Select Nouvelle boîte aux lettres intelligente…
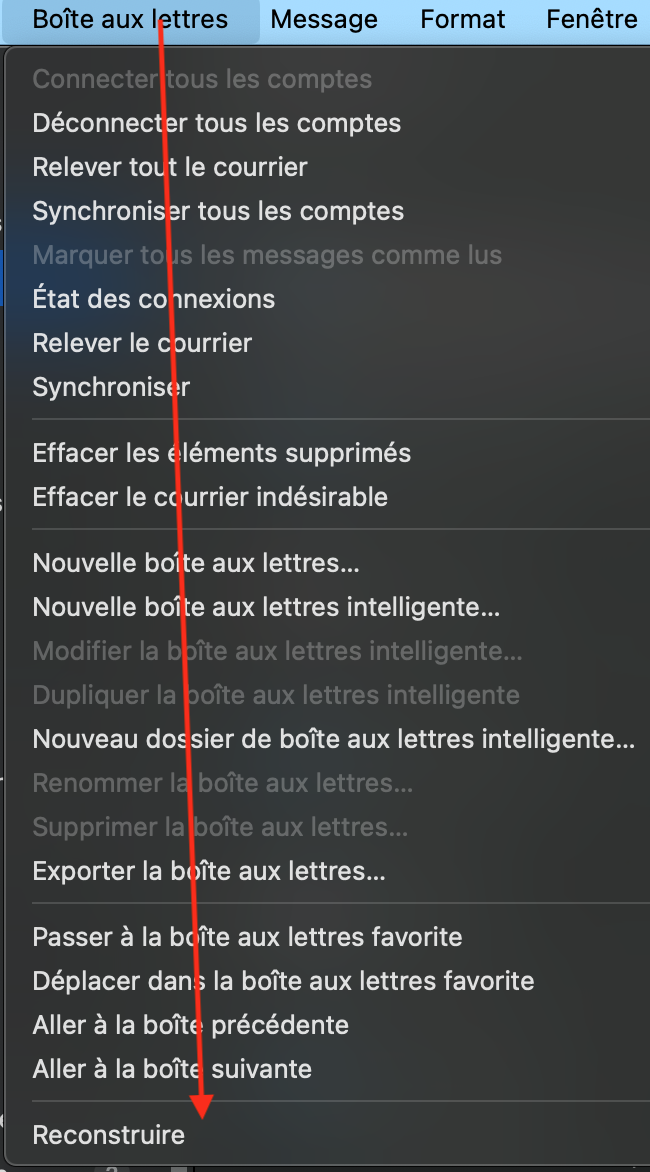 pos(266,607)
